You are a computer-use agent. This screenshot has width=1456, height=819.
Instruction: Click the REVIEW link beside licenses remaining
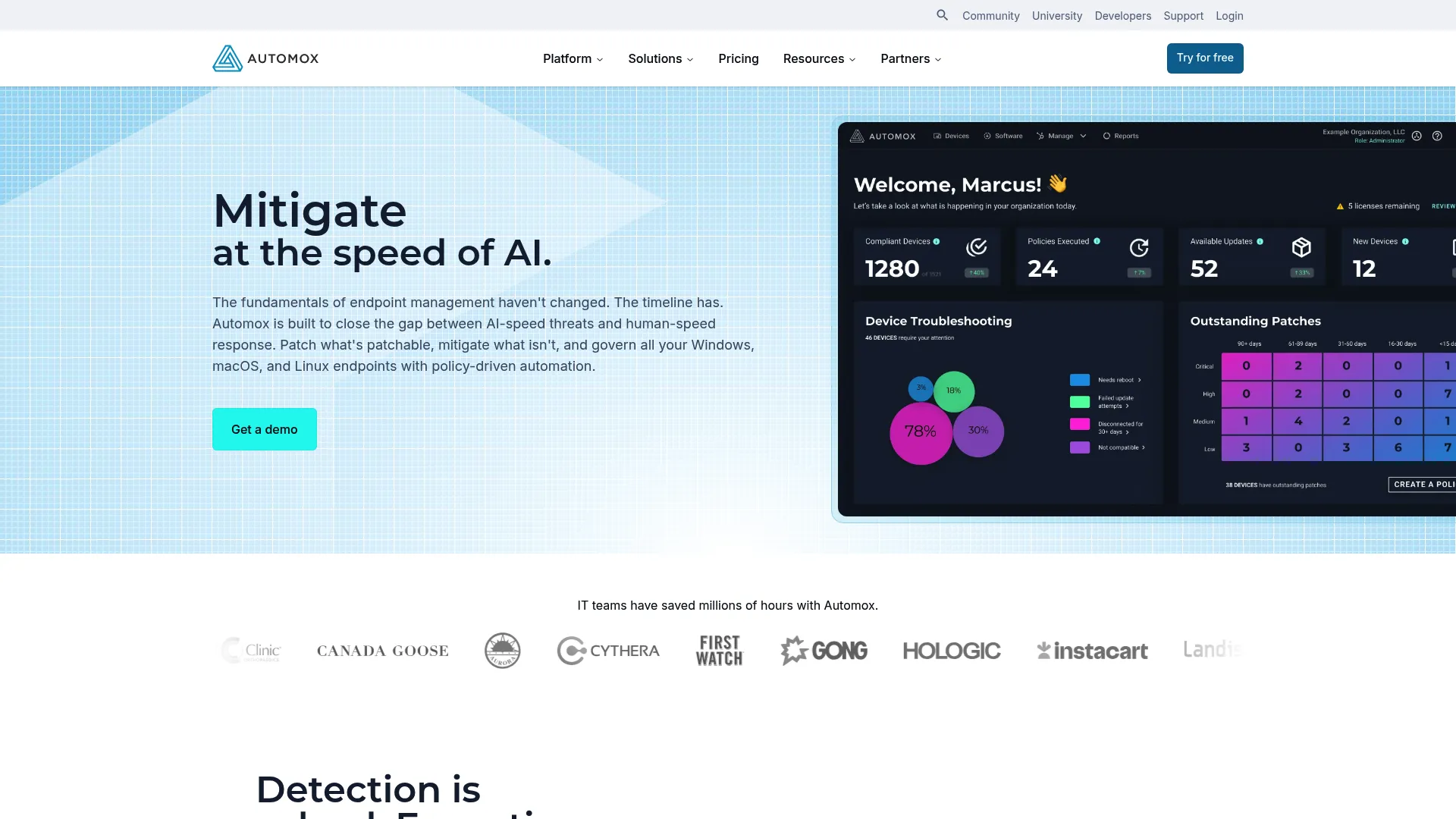1443,206
